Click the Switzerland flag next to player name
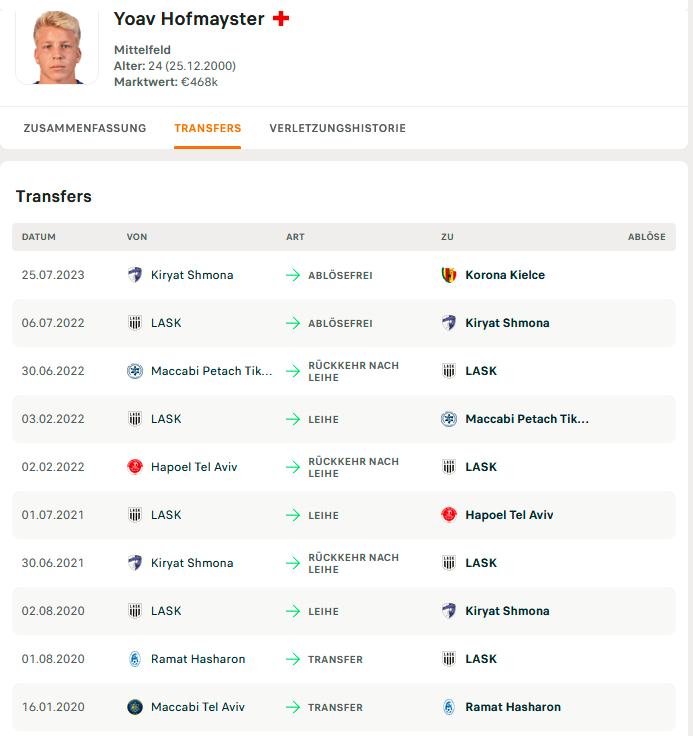693x736 pixels. 281,18
